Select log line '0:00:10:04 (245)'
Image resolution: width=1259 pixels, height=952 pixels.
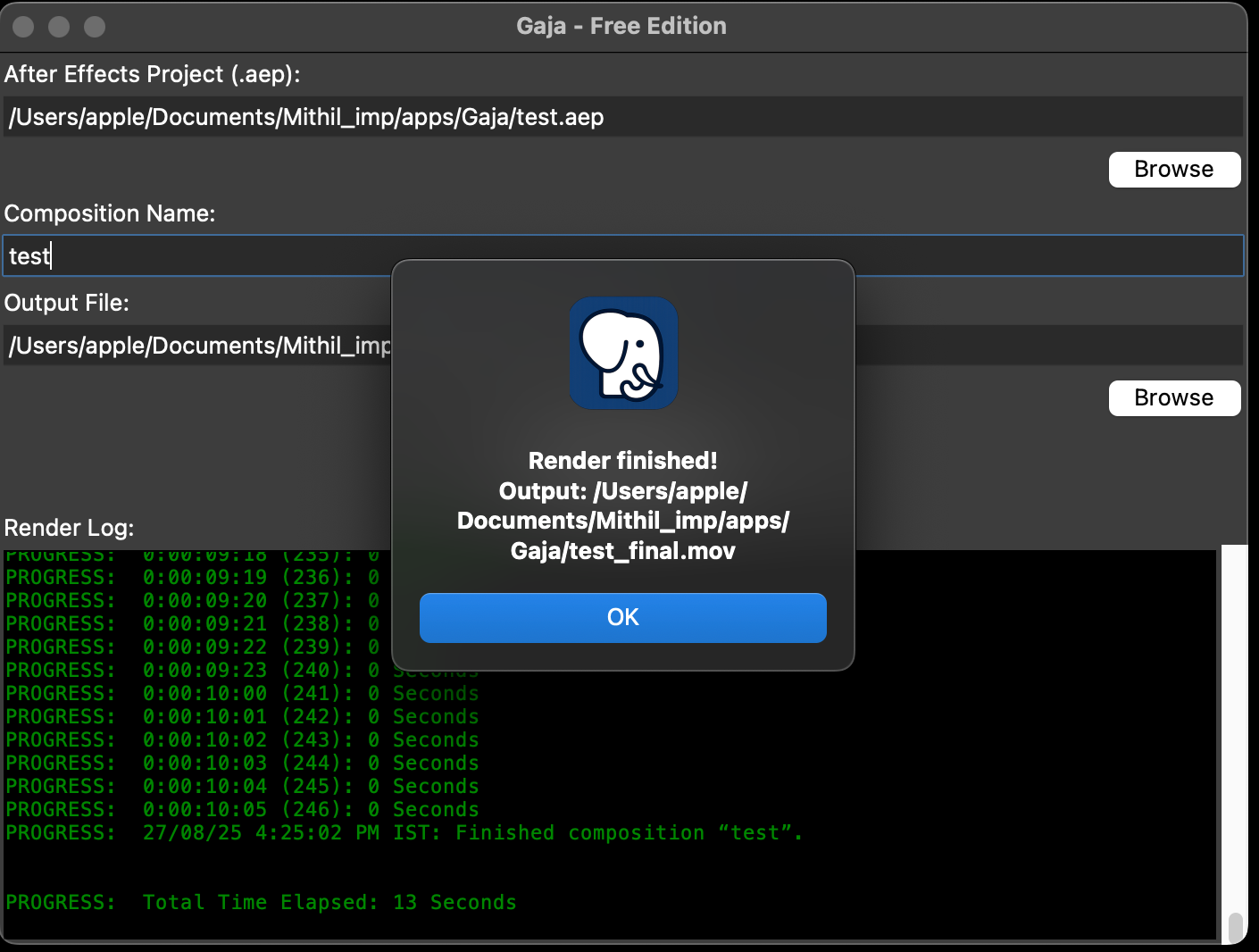pyautogui.click(x=242, y=786)
